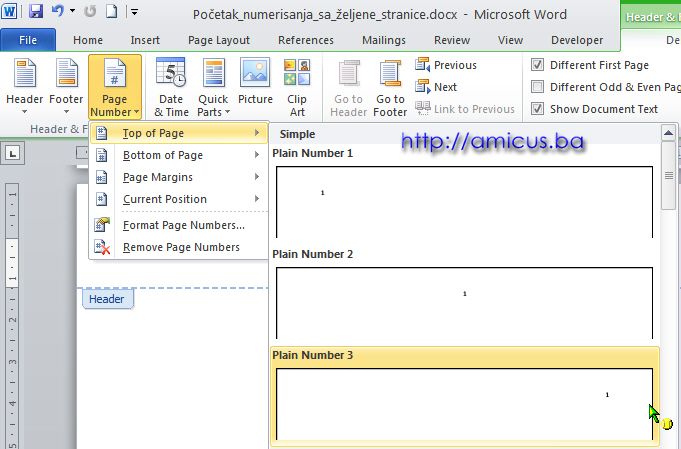
Task: Create a new document from quick access toolbar
Action: pyautogui.click(x=112, y=11)
